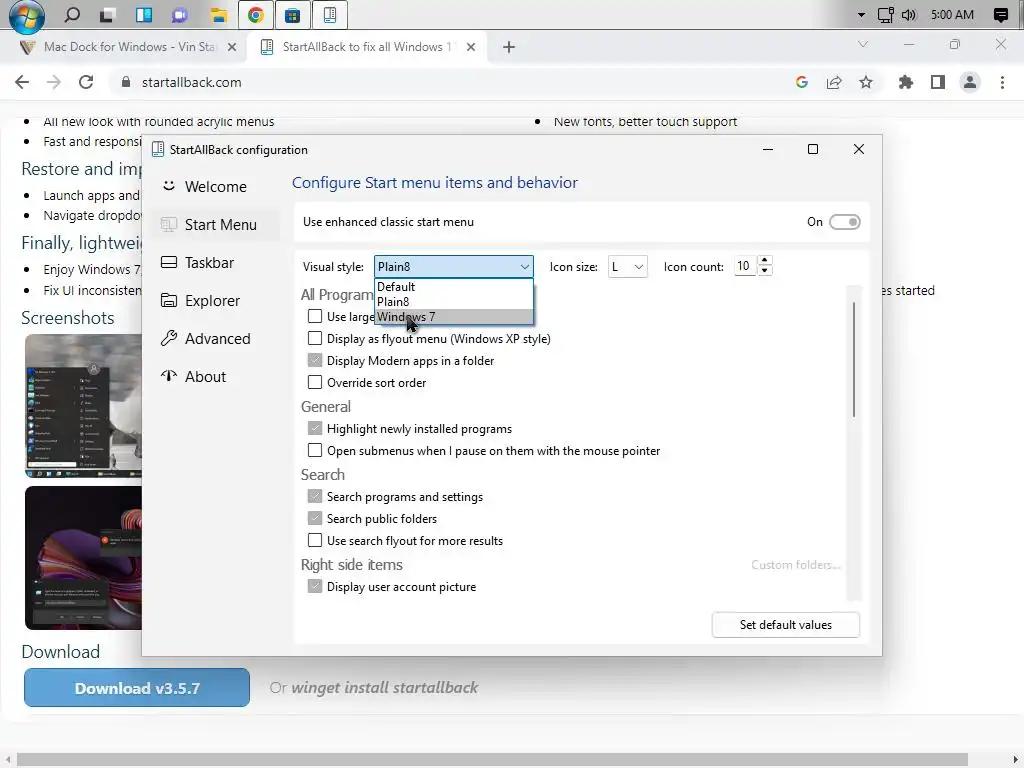Viewport: 1024px width, 768px height.
Task: Decrease Icon count with down arrow
Action: pos(765,271)
